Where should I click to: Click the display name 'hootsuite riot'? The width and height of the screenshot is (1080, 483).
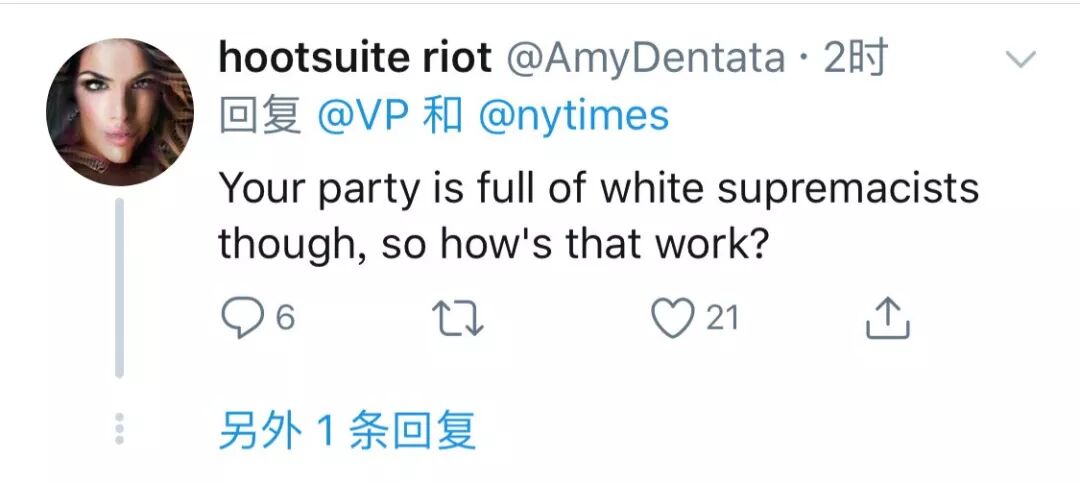[x=355, y=58]
